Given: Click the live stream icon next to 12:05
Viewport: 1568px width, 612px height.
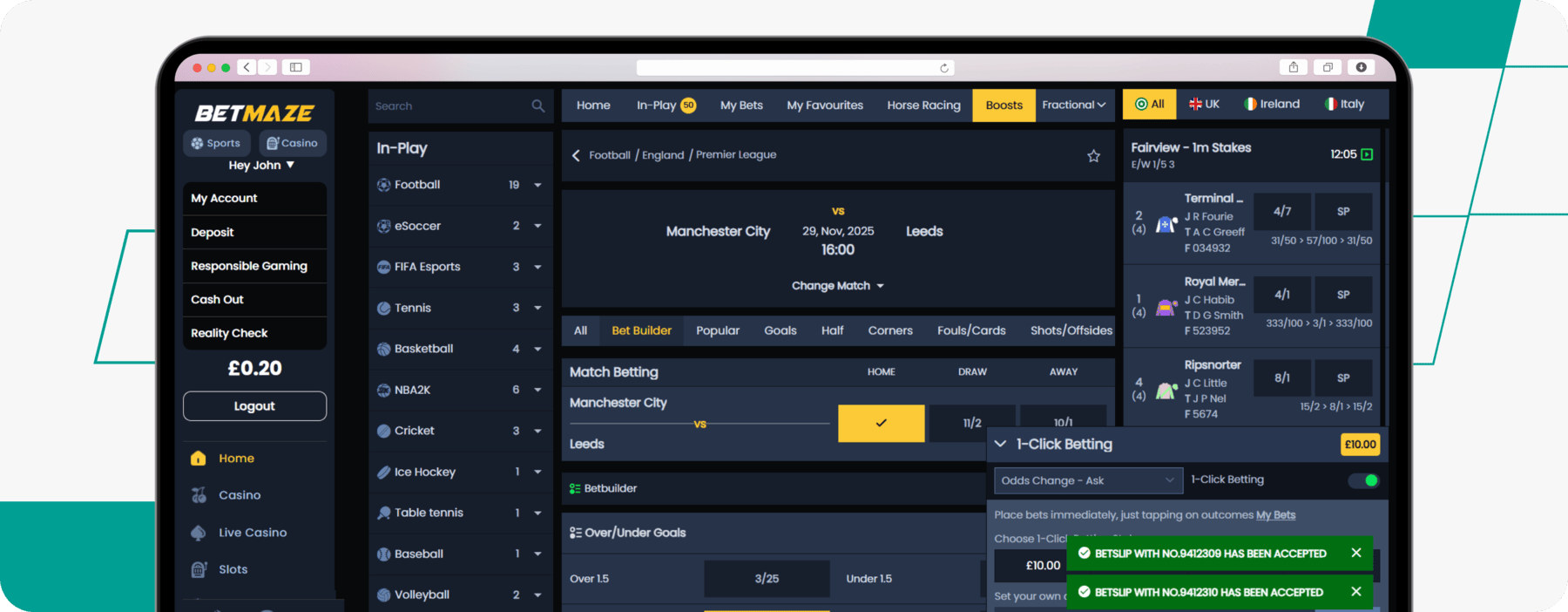Looking at the screenshot, I should pyautogui.click(x=1367, y=154).
